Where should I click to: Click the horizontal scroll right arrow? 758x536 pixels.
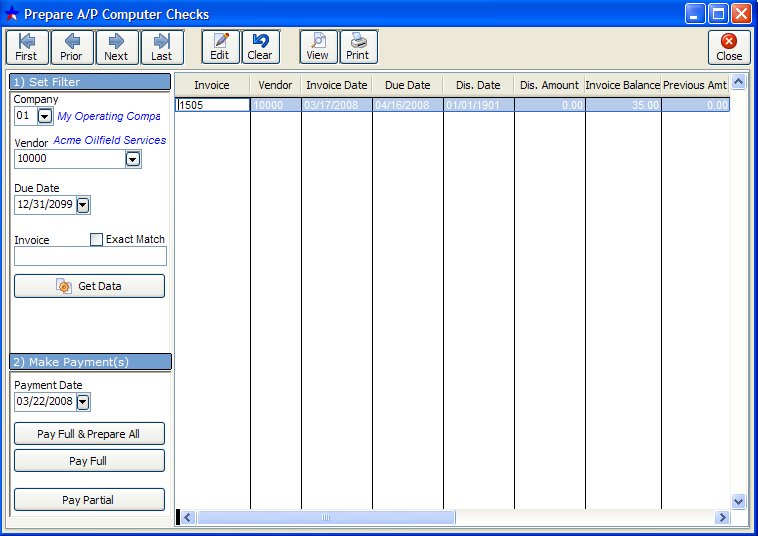click(x=722, y=518)
